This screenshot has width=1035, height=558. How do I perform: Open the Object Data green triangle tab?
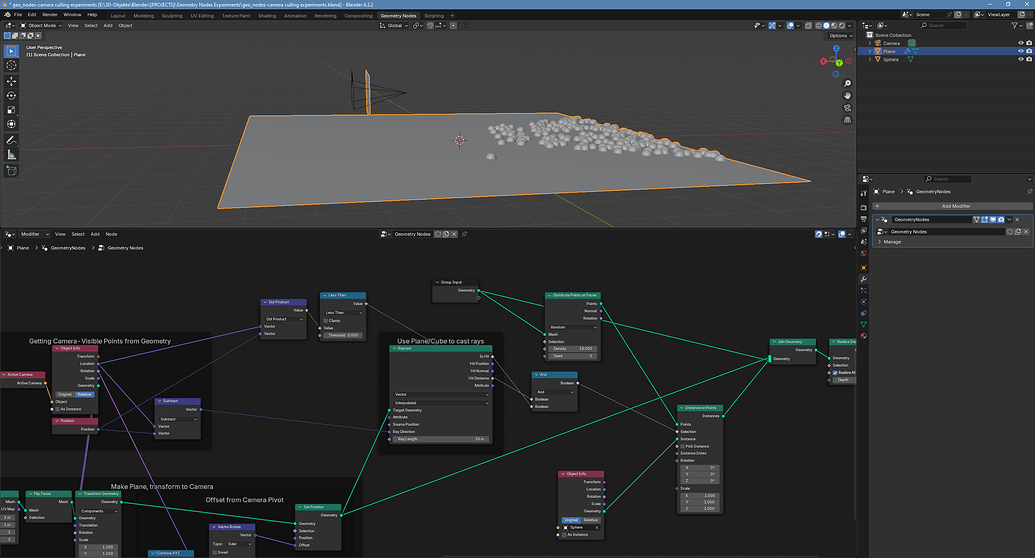pos(863,324)
